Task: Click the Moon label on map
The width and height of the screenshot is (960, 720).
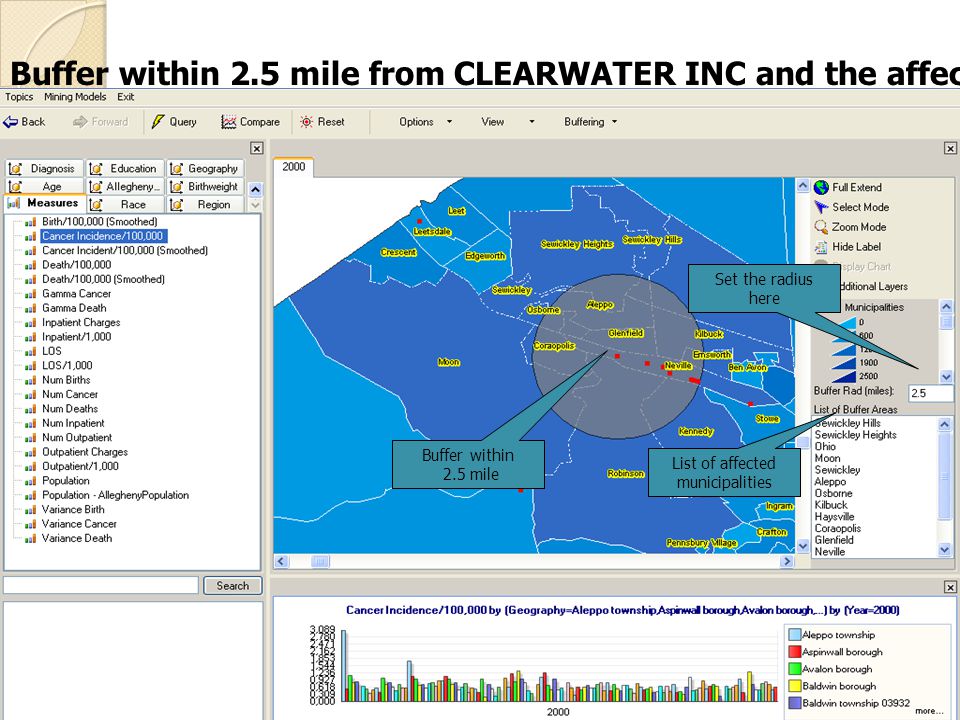Action: (x=449, y=362)
